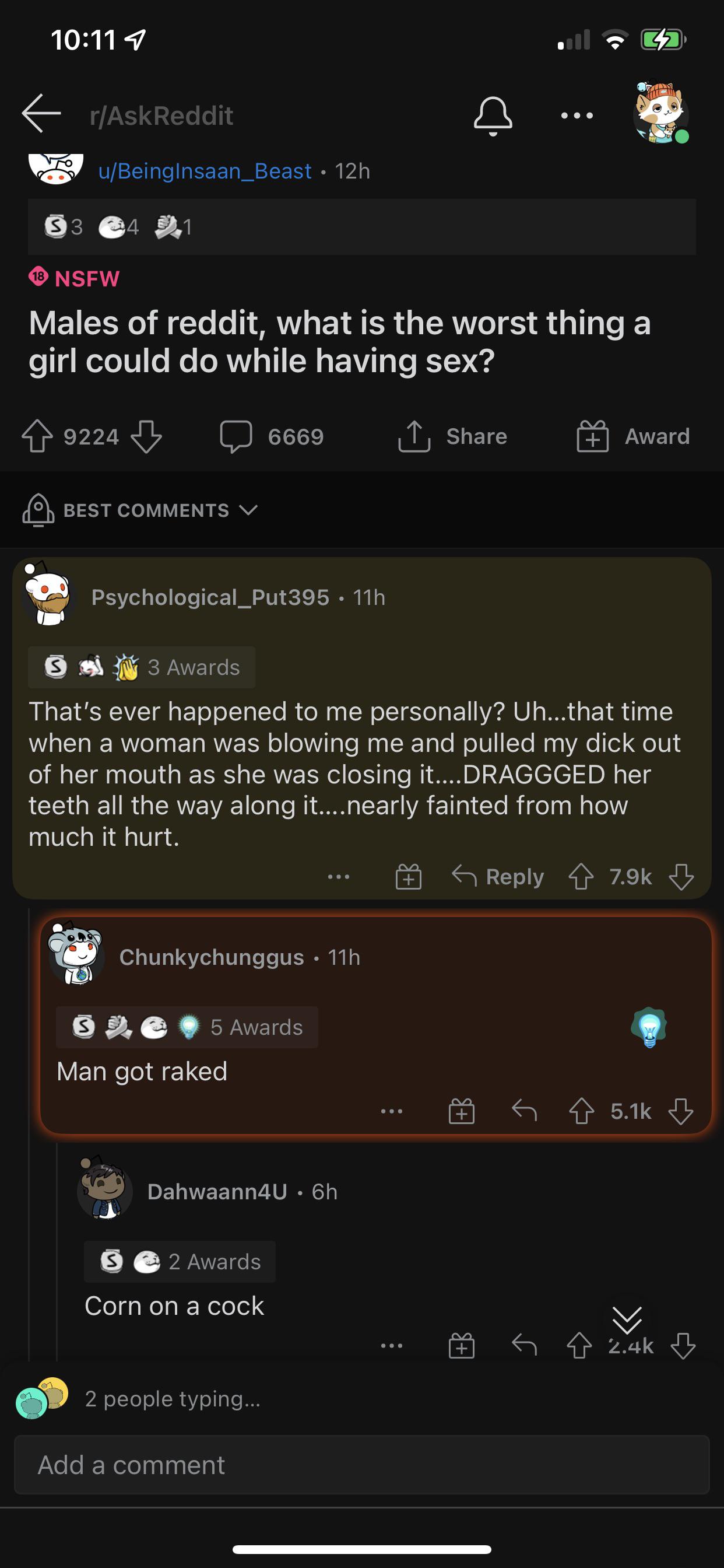
Task: Upvote the main post
Action: (37, 436)
